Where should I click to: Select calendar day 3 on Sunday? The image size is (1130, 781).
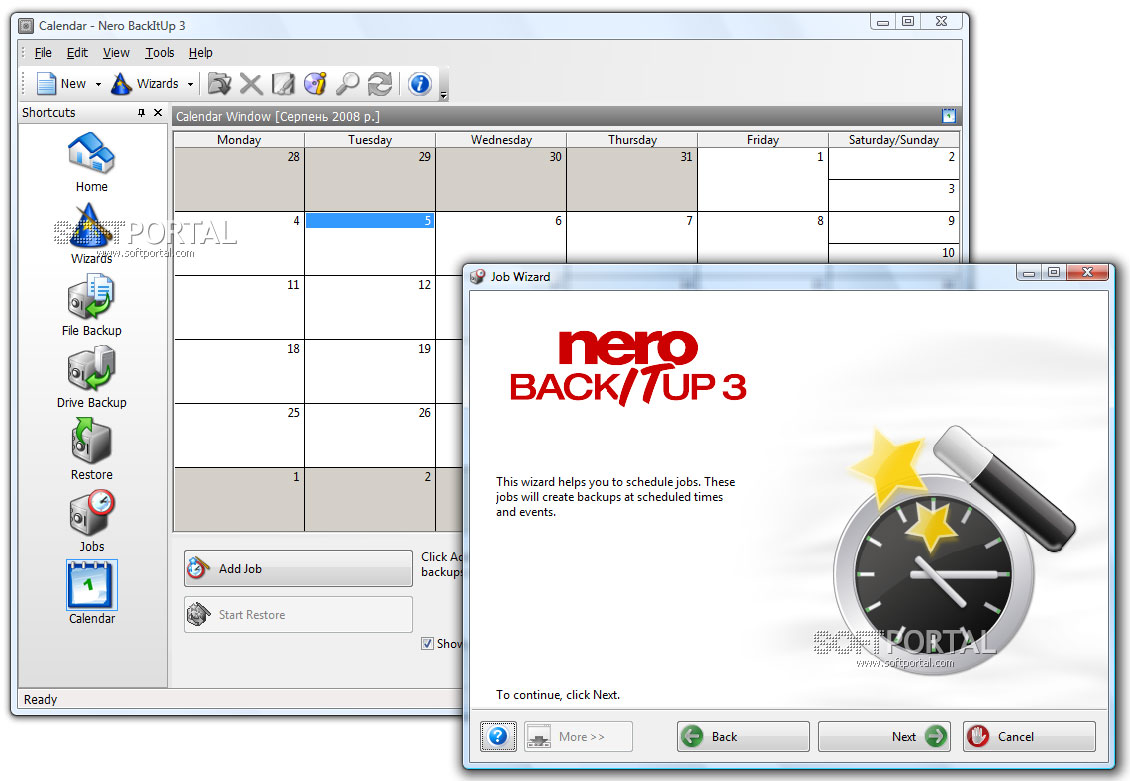click(894, 195)
